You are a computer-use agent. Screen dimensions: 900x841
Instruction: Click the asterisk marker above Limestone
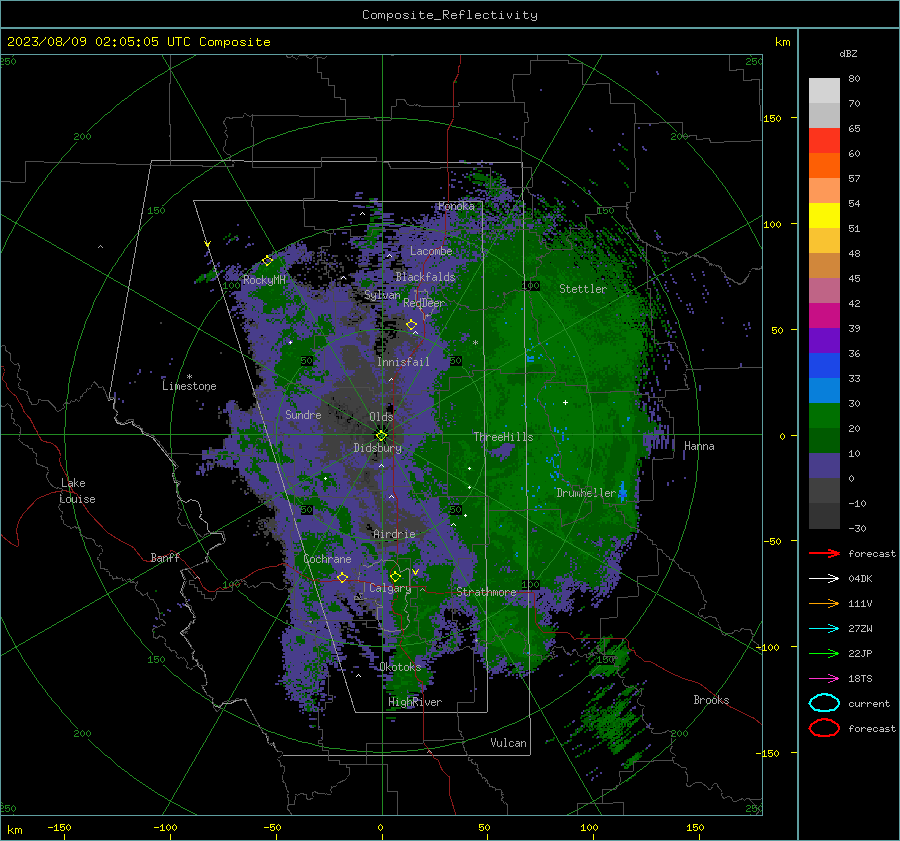coord(189,377)
